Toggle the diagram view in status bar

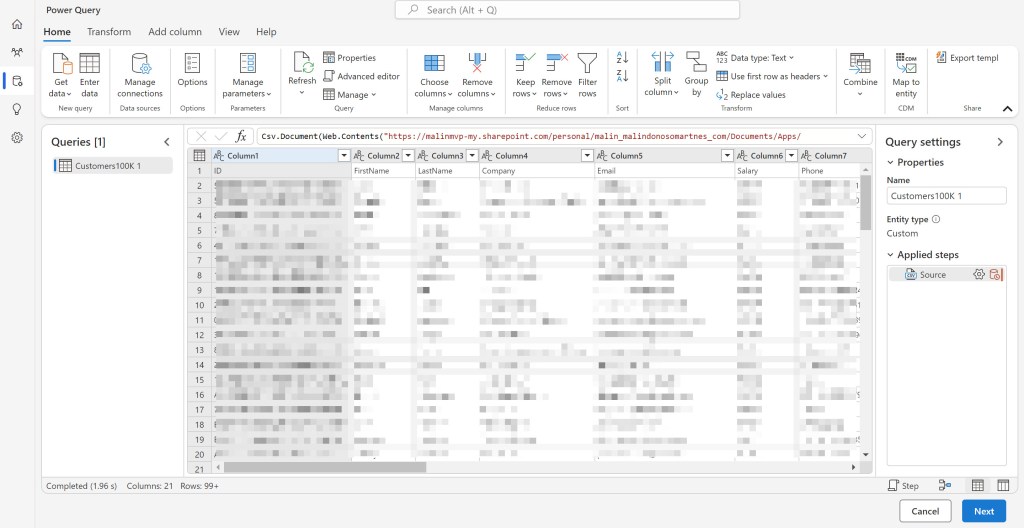(946, 485)
